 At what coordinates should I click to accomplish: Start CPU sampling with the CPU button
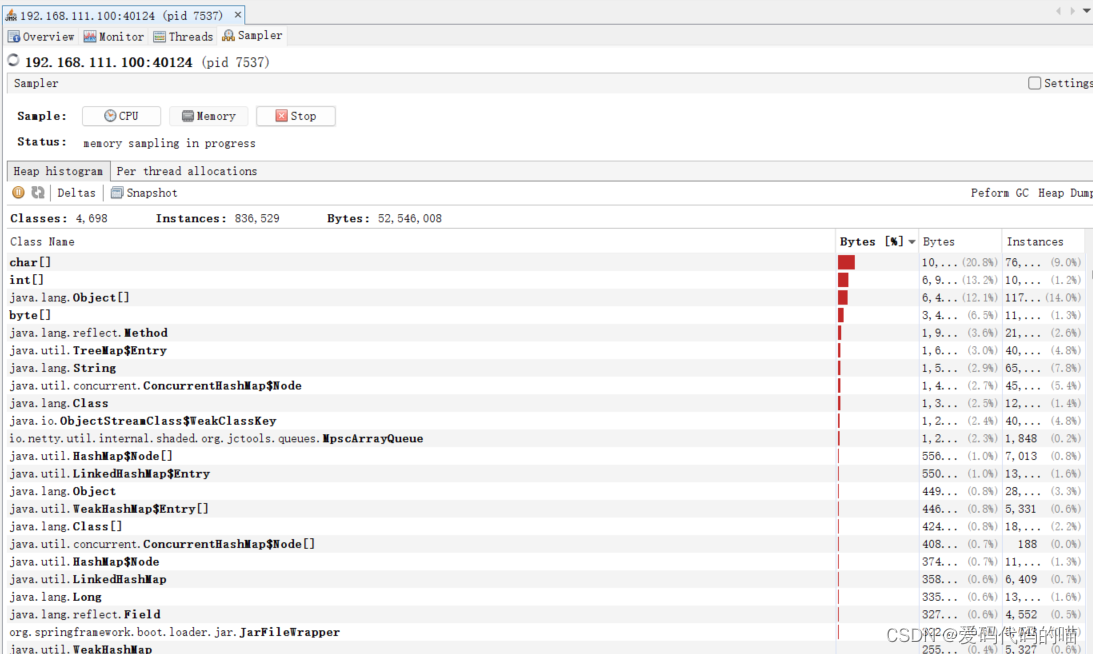(x=121, y=115)
